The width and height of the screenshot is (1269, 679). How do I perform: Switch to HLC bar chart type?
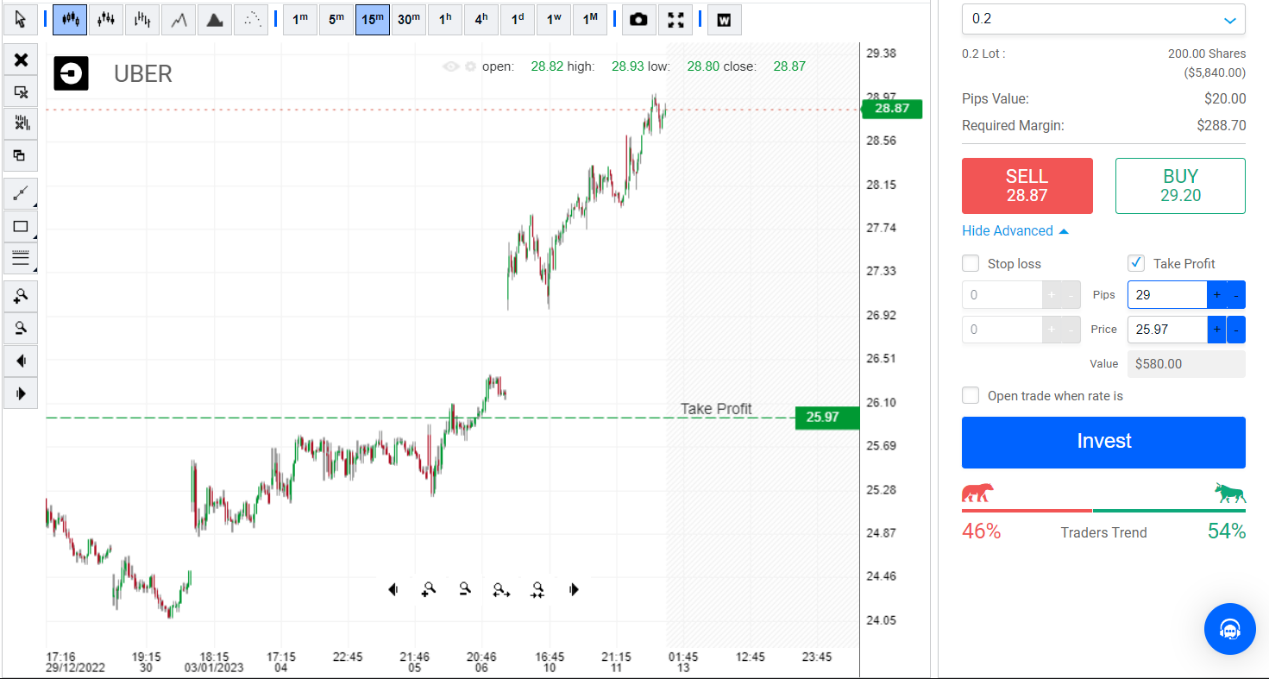[142, 19]
